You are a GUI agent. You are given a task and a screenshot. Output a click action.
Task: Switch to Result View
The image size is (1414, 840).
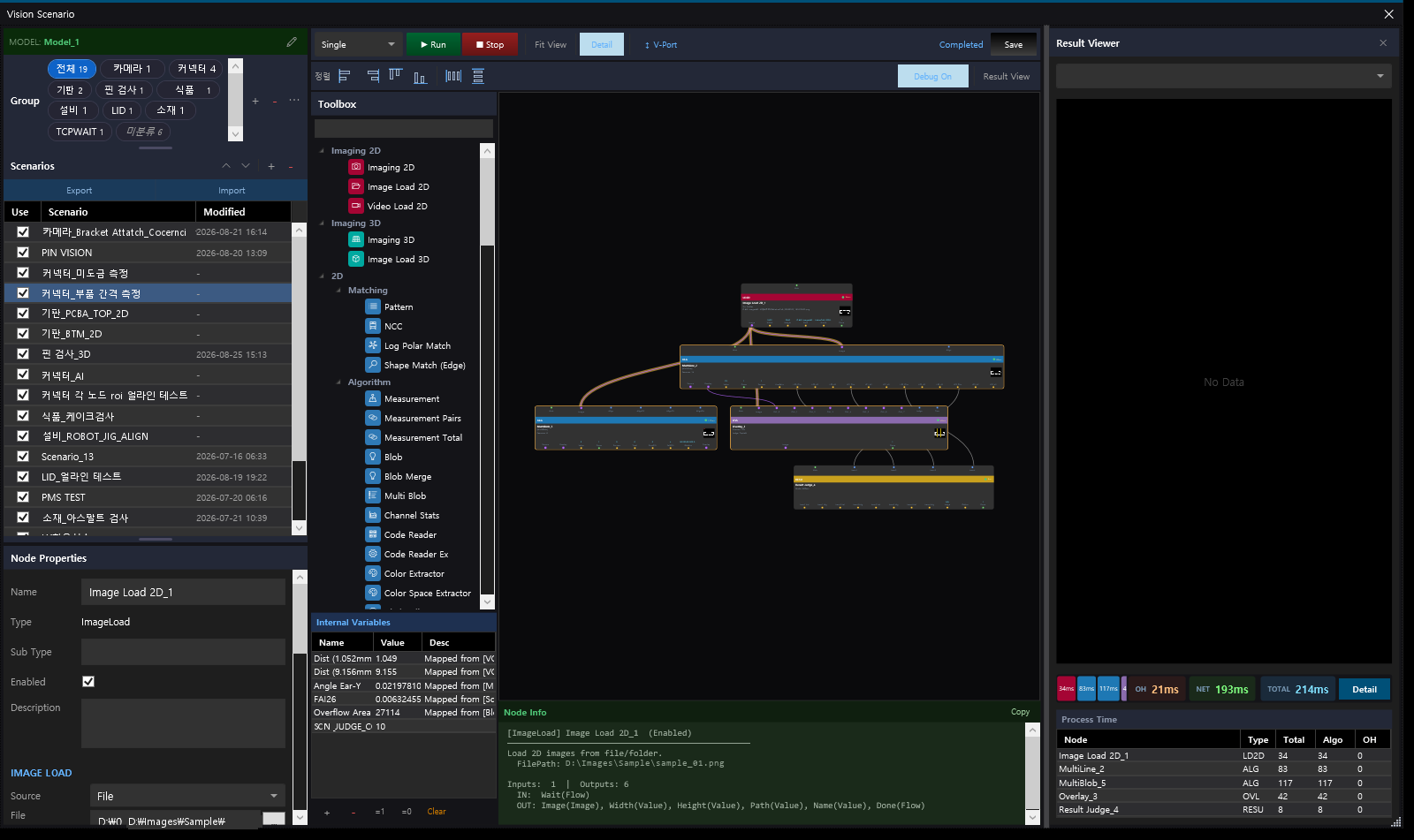coord(1006,76)
